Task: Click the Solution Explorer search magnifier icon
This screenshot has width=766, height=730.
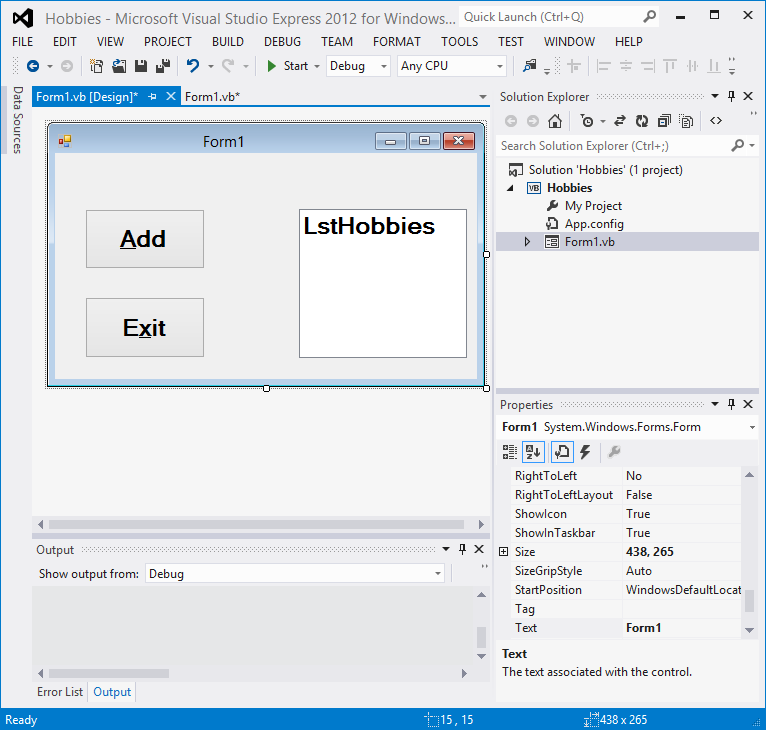Action: point(738,145)
